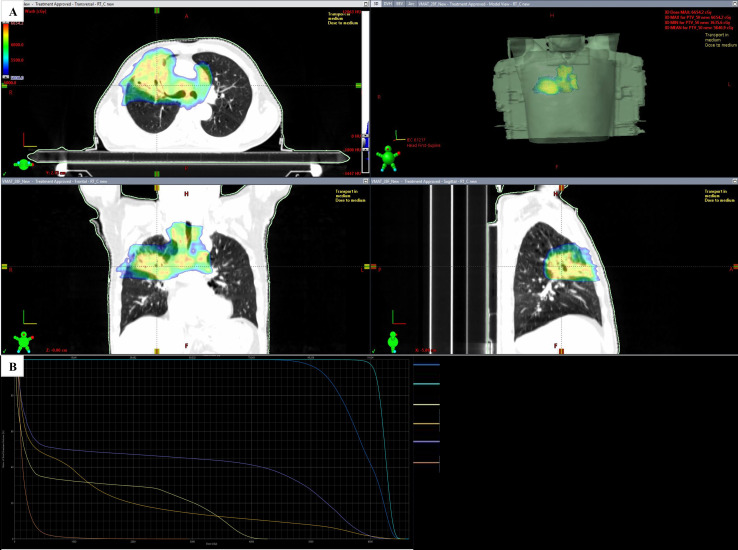
Task: Switch to the Arc tab
Action: point(411,4)
